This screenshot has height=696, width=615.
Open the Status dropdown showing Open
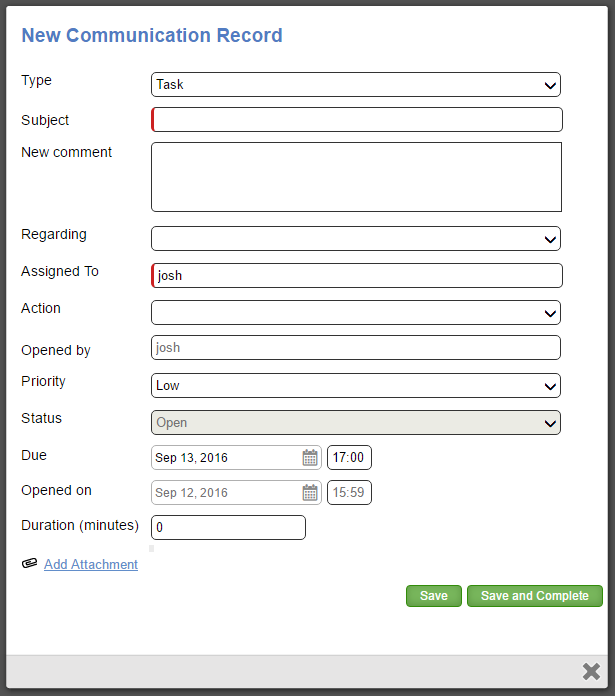[355, 423]
